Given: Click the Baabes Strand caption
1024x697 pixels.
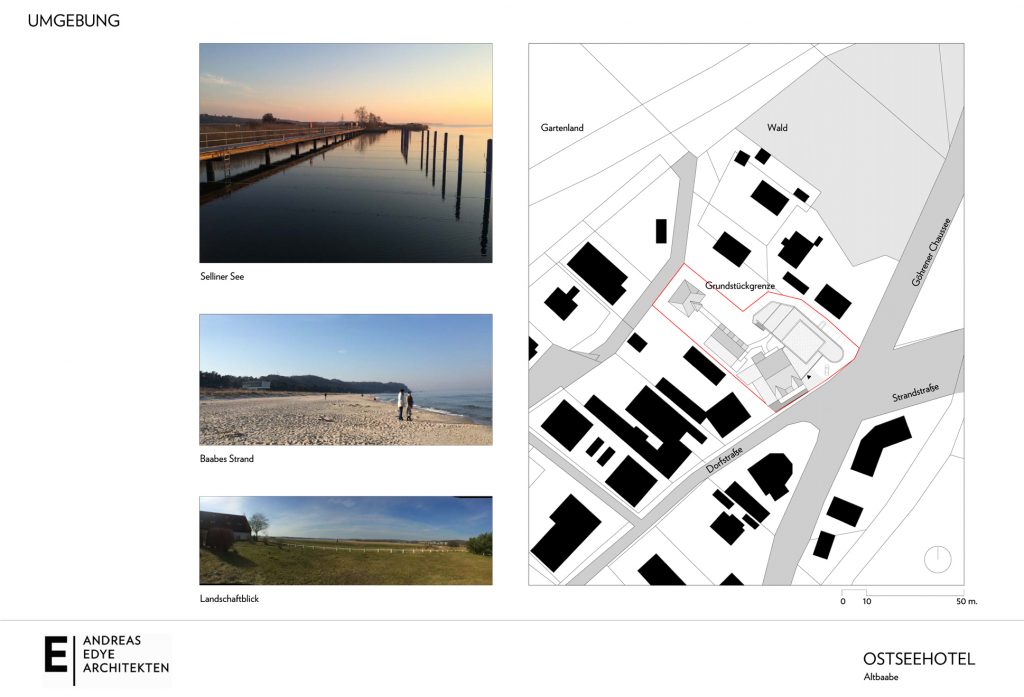Looking at the screenshot, I should tap(227, 459).
